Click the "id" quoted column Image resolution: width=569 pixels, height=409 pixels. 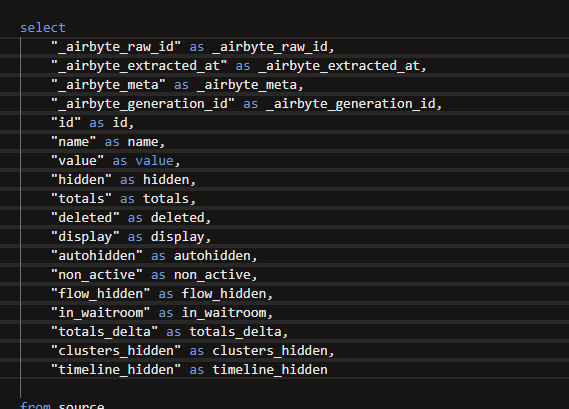(x=66, y=123)
